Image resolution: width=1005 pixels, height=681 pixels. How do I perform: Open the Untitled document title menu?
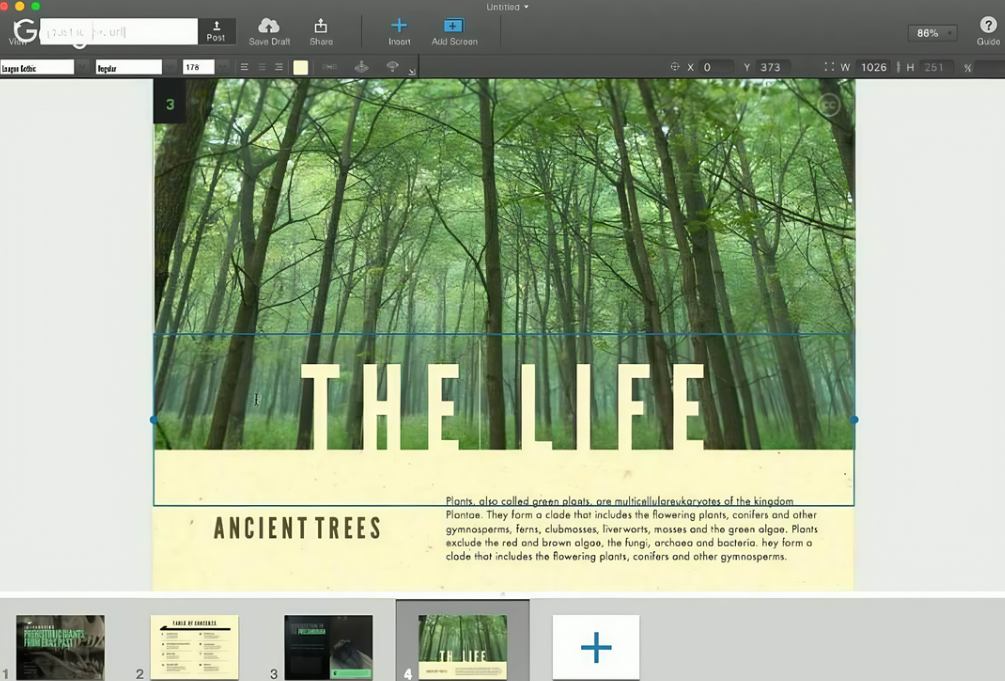point(507,7)
